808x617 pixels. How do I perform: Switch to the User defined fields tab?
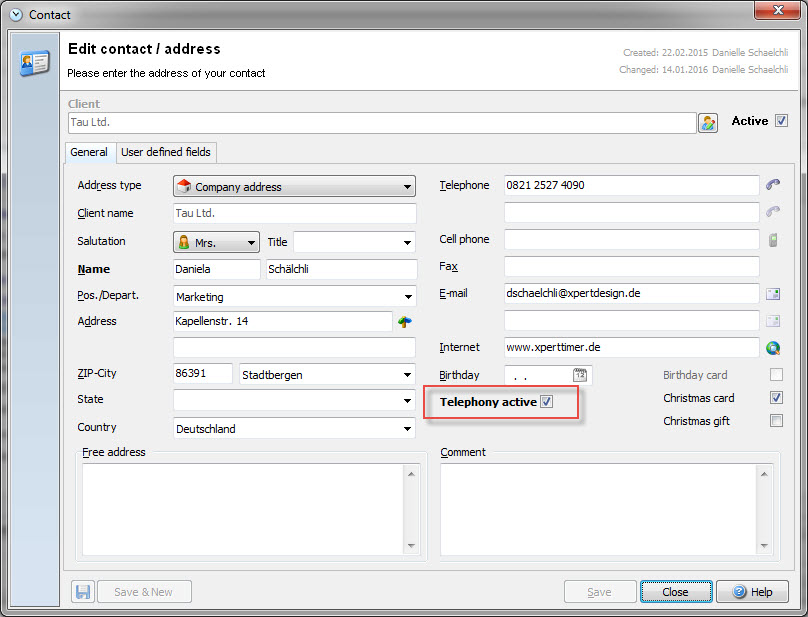pos(166,152)
